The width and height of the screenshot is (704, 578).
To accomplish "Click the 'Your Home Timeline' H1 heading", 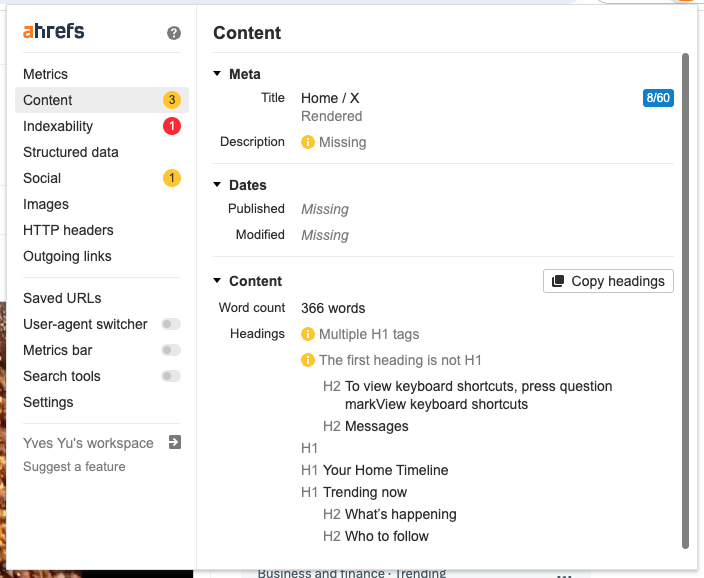I will 385,470.
